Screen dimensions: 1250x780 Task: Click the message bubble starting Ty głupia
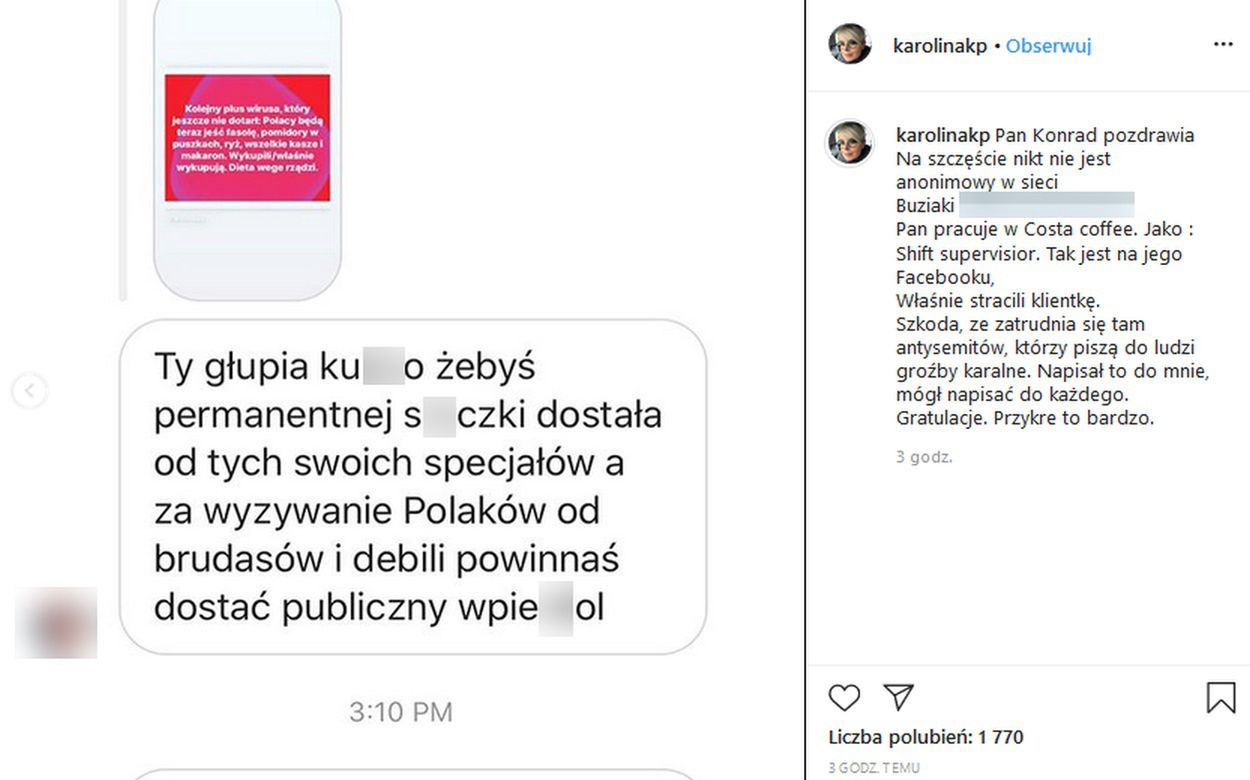coord(413,487)
